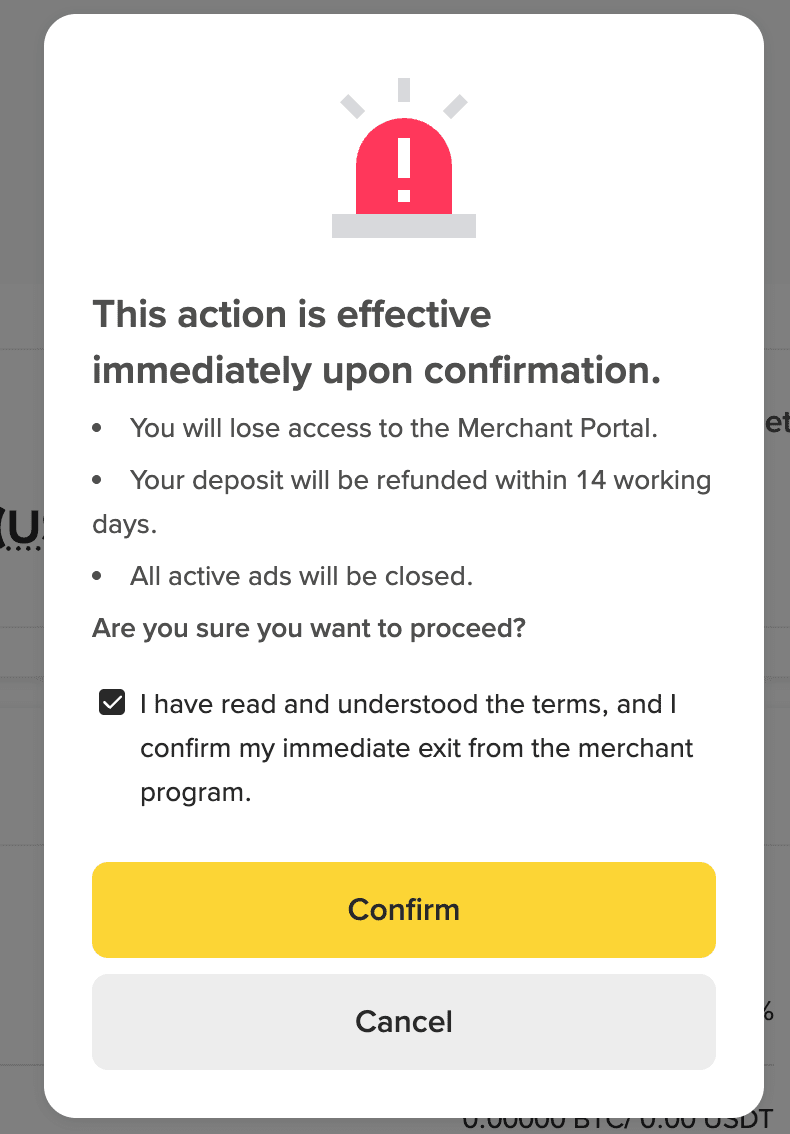Click the right light ray above the siren
Screen dimensions: 790x1134
click(455, 106)
